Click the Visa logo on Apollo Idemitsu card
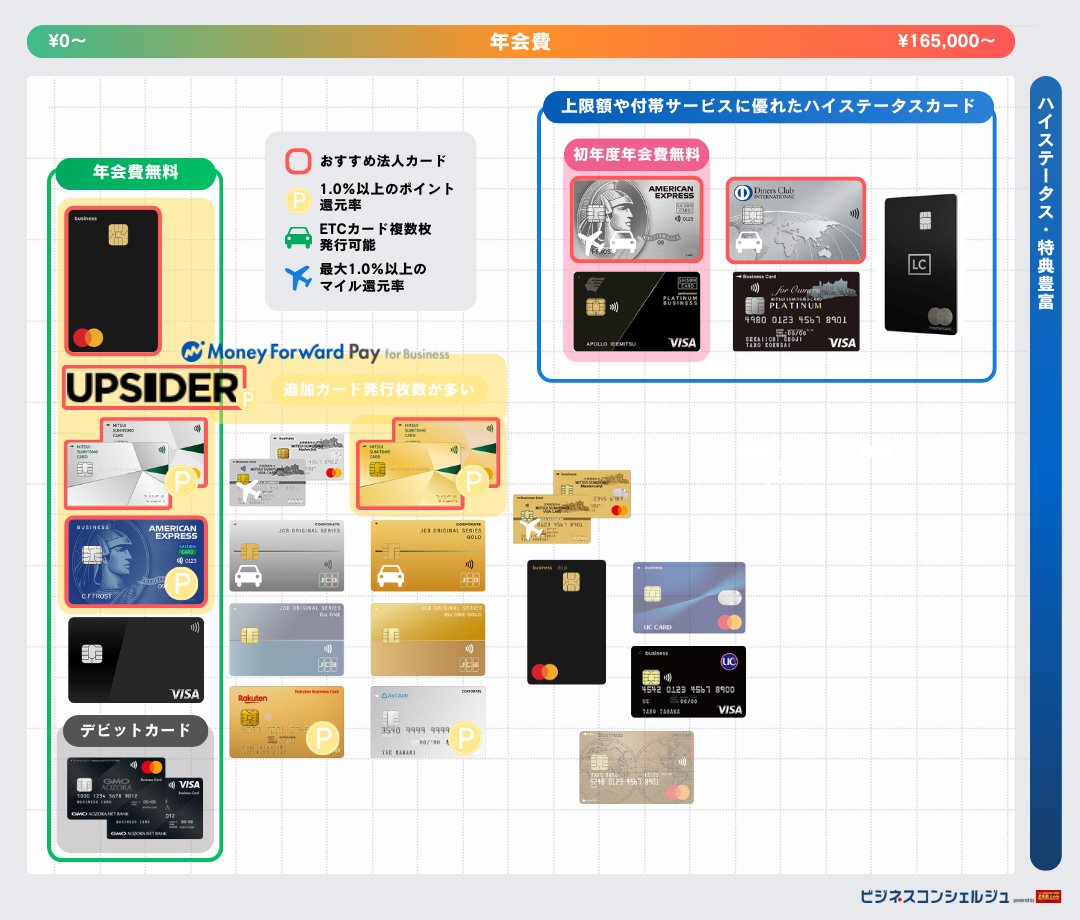This screenshot has height=920, width=1080. [x=682, y=342]
